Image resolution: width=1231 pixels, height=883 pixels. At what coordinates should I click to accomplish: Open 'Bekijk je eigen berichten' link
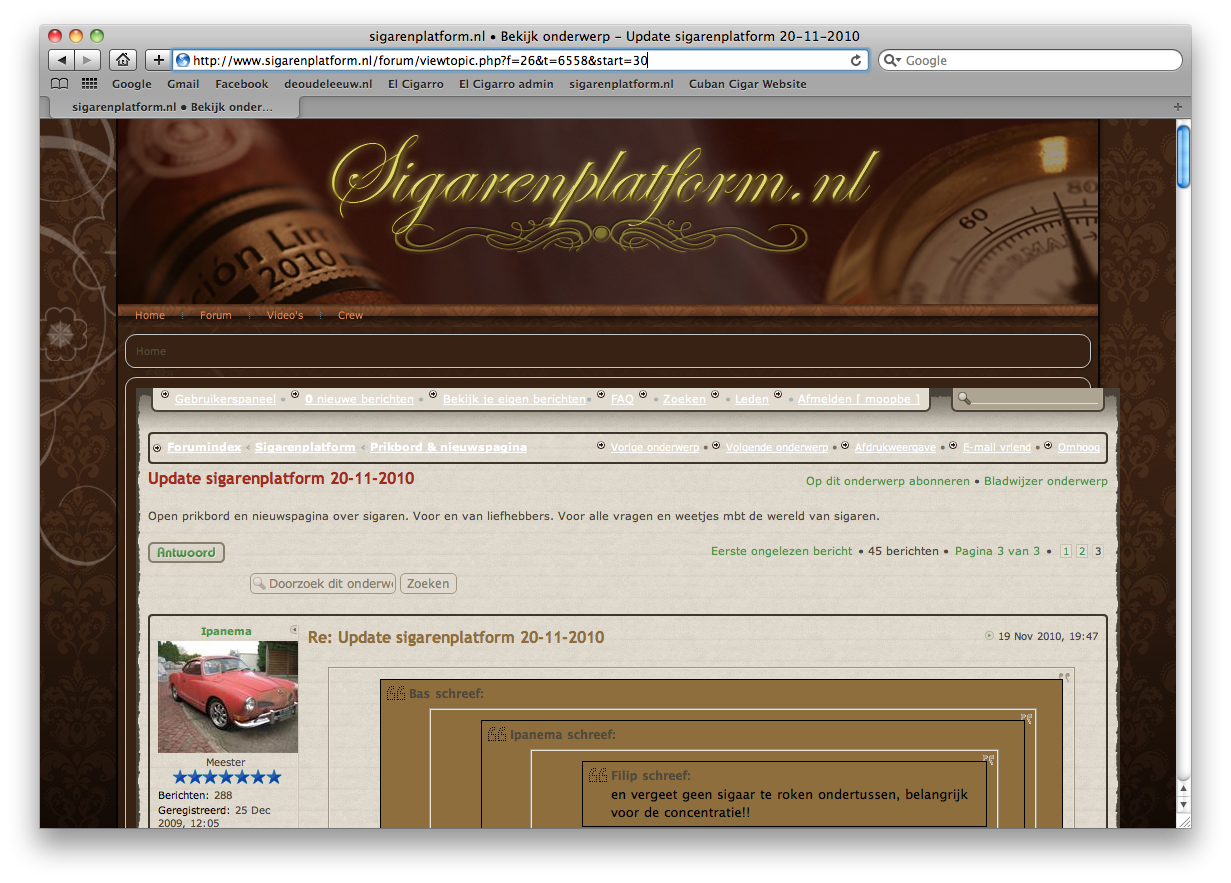514,399
